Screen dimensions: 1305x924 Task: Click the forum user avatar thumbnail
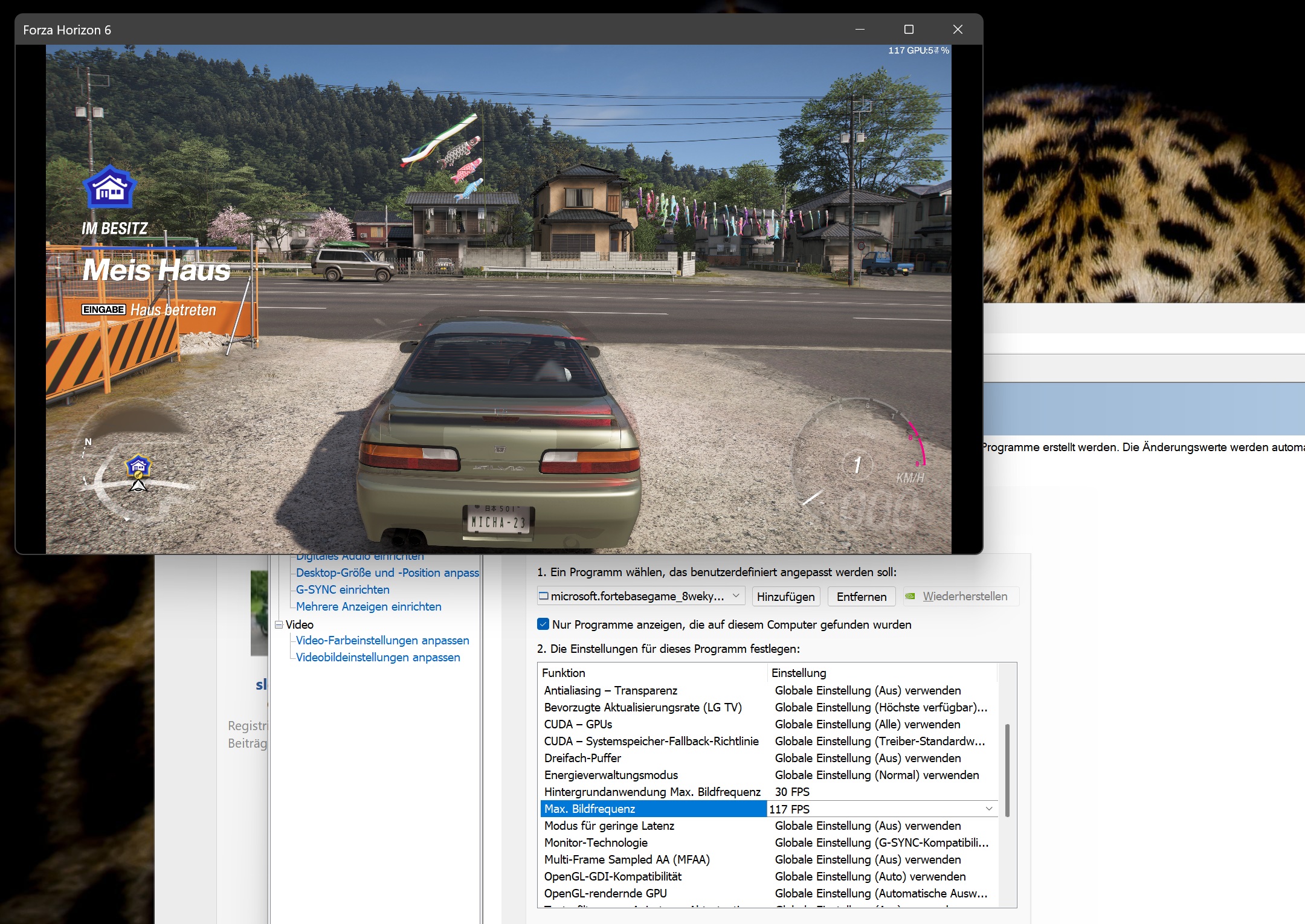pyautogui.click(x=259, y=613)
